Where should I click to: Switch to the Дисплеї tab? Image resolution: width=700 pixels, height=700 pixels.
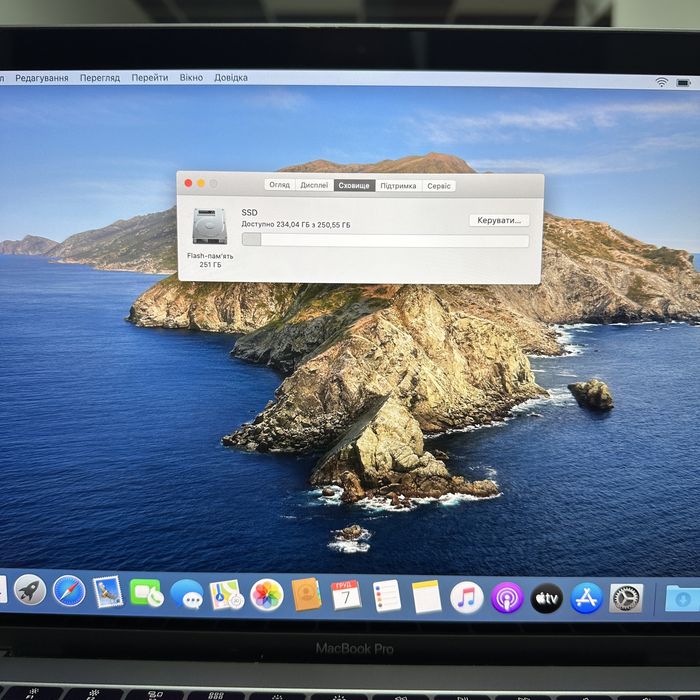[x=314, y=185]
